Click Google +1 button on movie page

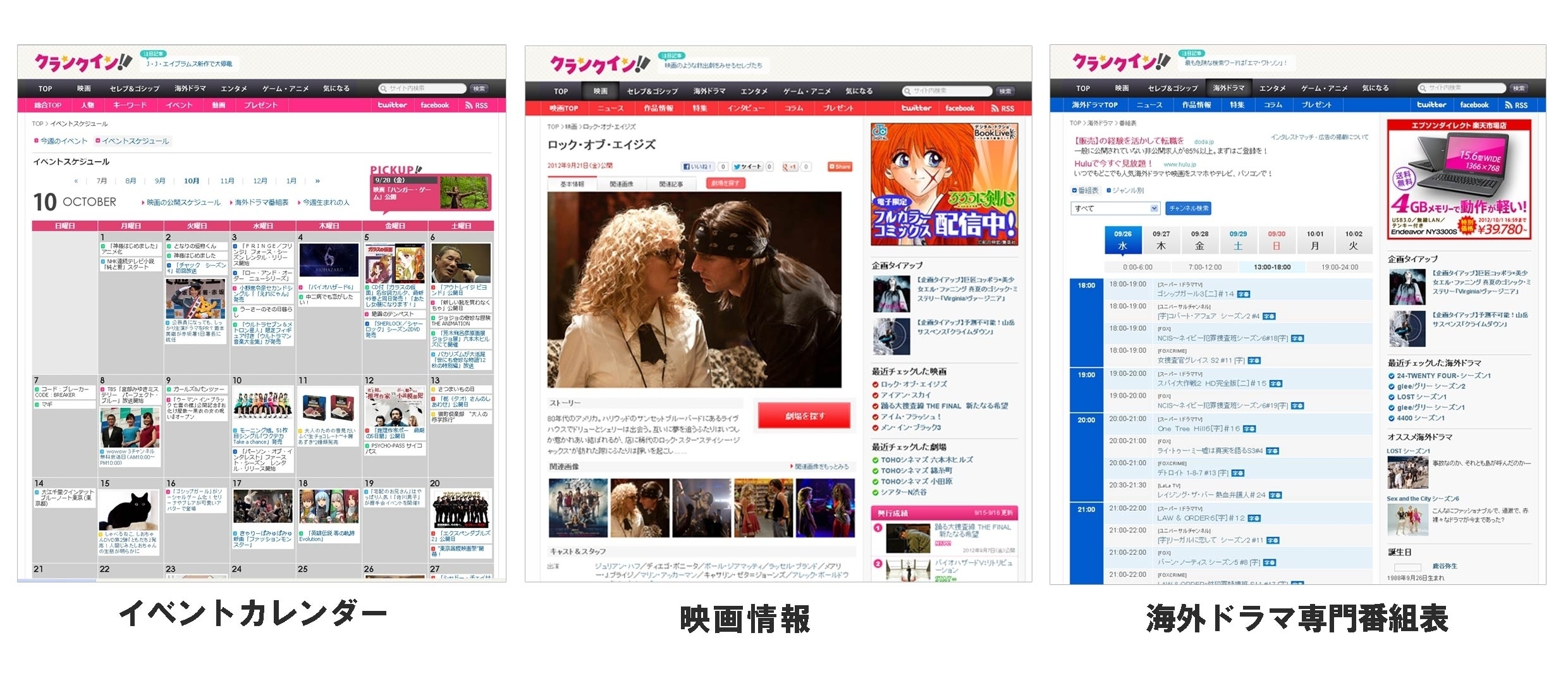790,167
